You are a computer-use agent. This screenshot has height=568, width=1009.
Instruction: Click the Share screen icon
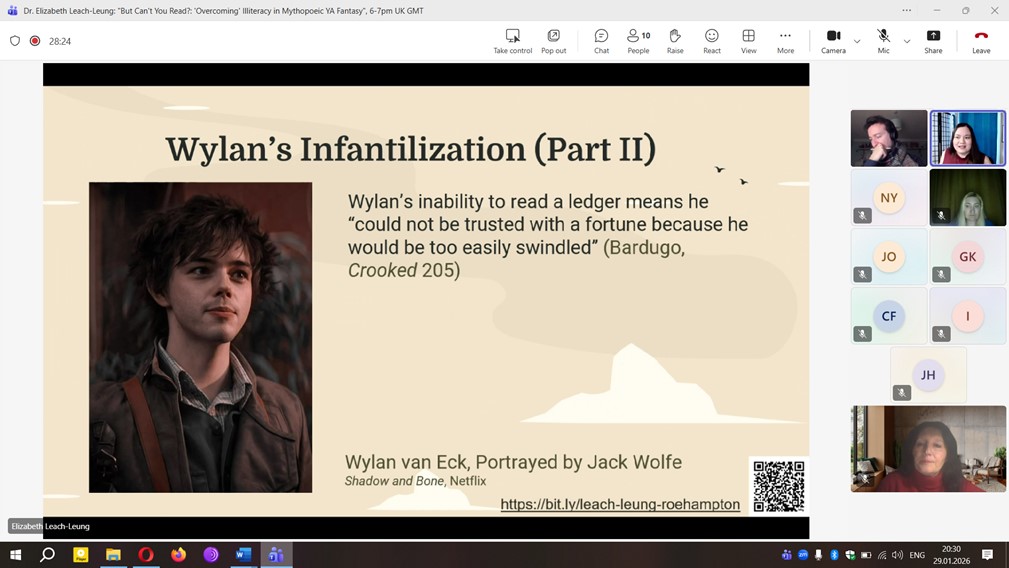pyautogui.click(x=933, y=41)
